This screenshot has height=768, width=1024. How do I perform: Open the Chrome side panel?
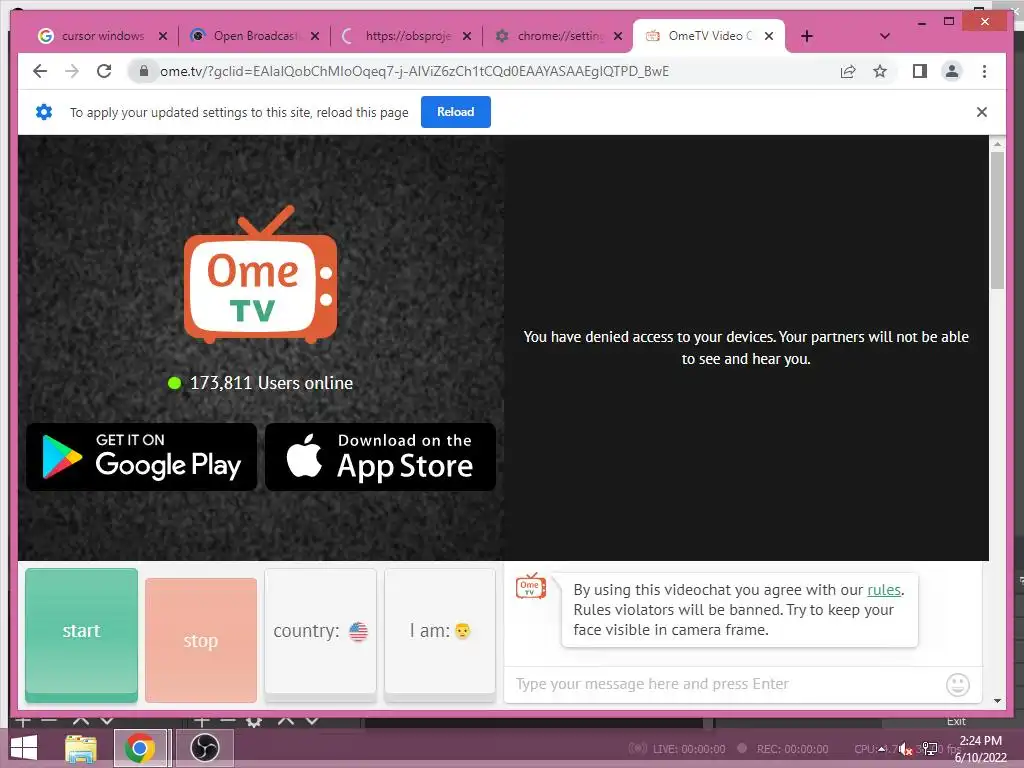(x=920, y=71)
